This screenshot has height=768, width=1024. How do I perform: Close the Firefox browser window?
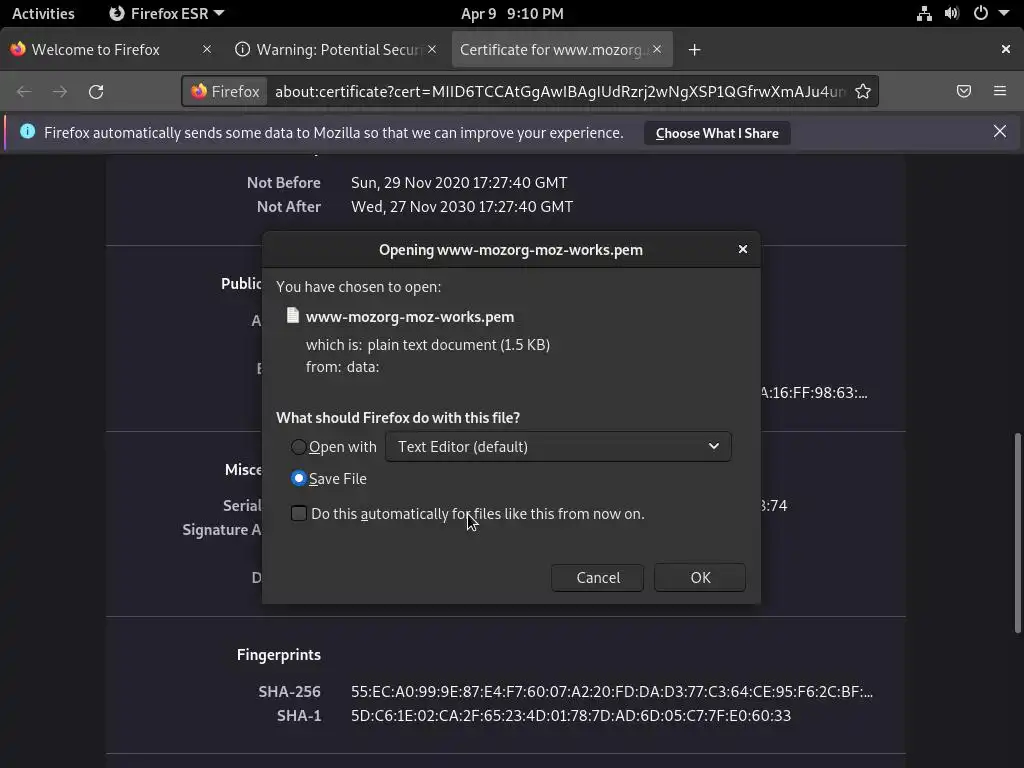coord(1006,49)
